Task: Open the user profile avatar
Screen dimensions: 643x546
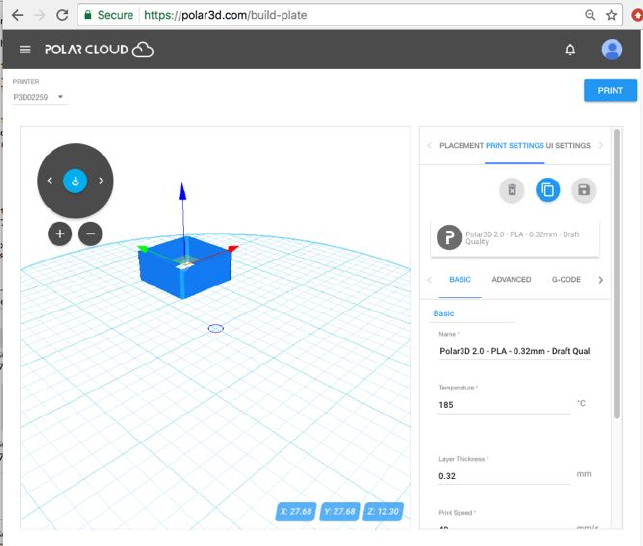Action: click(611, 50)
